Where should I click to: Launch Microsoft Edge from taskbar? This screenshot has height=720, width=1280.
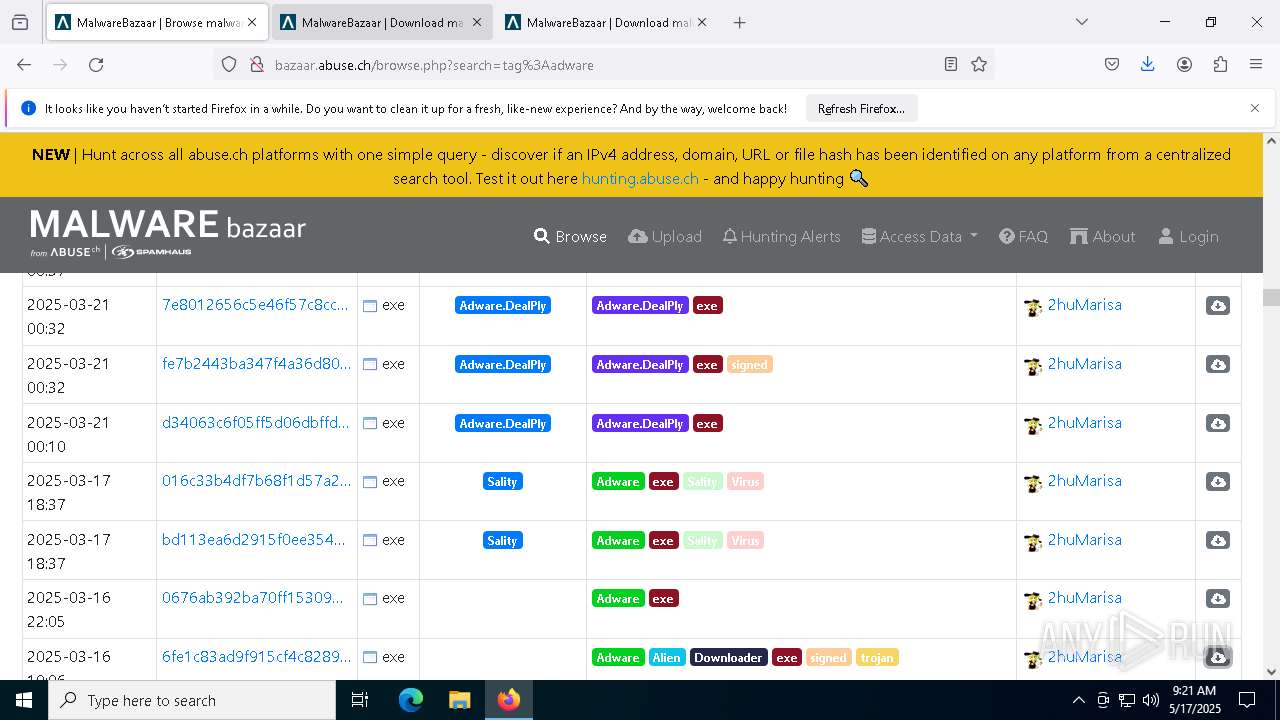point(411,700)
